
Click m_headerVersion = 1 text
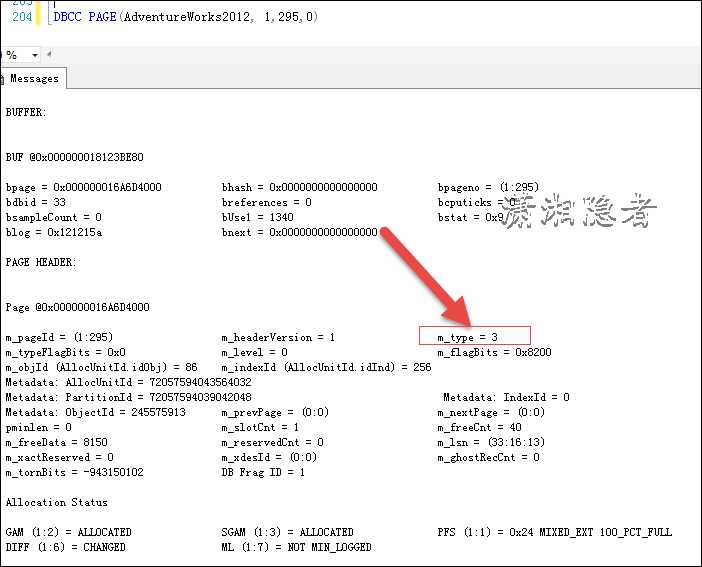(x=278, y=337)
